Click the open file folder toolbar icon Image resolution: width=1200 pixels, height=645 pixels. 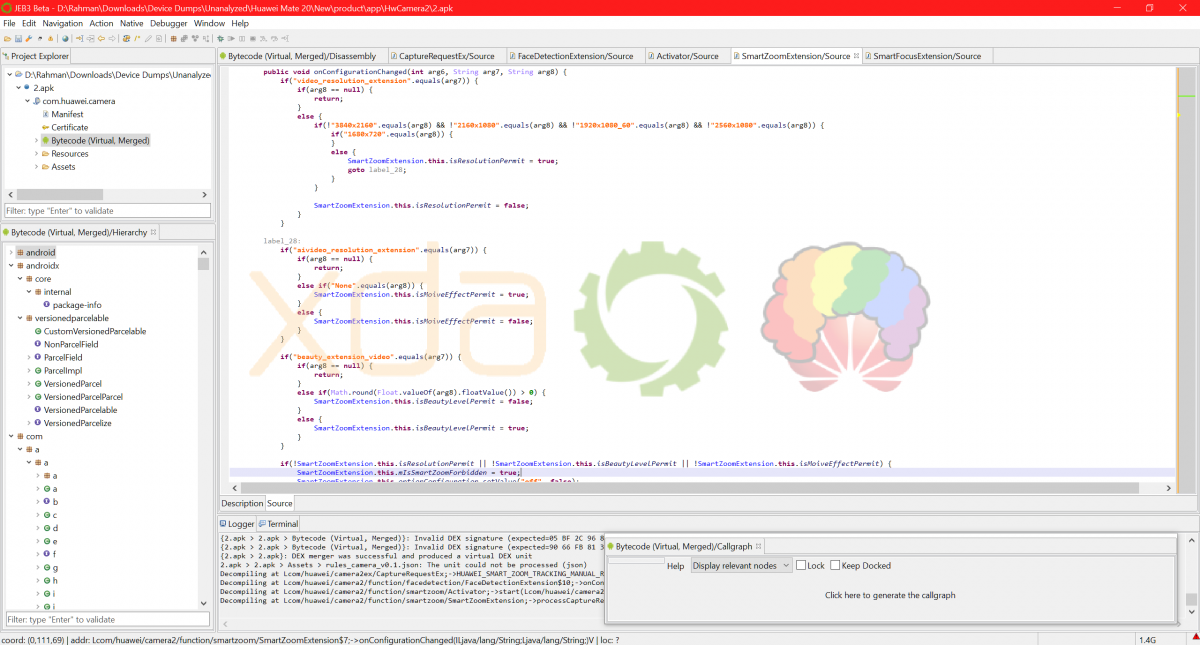[7, 39]
